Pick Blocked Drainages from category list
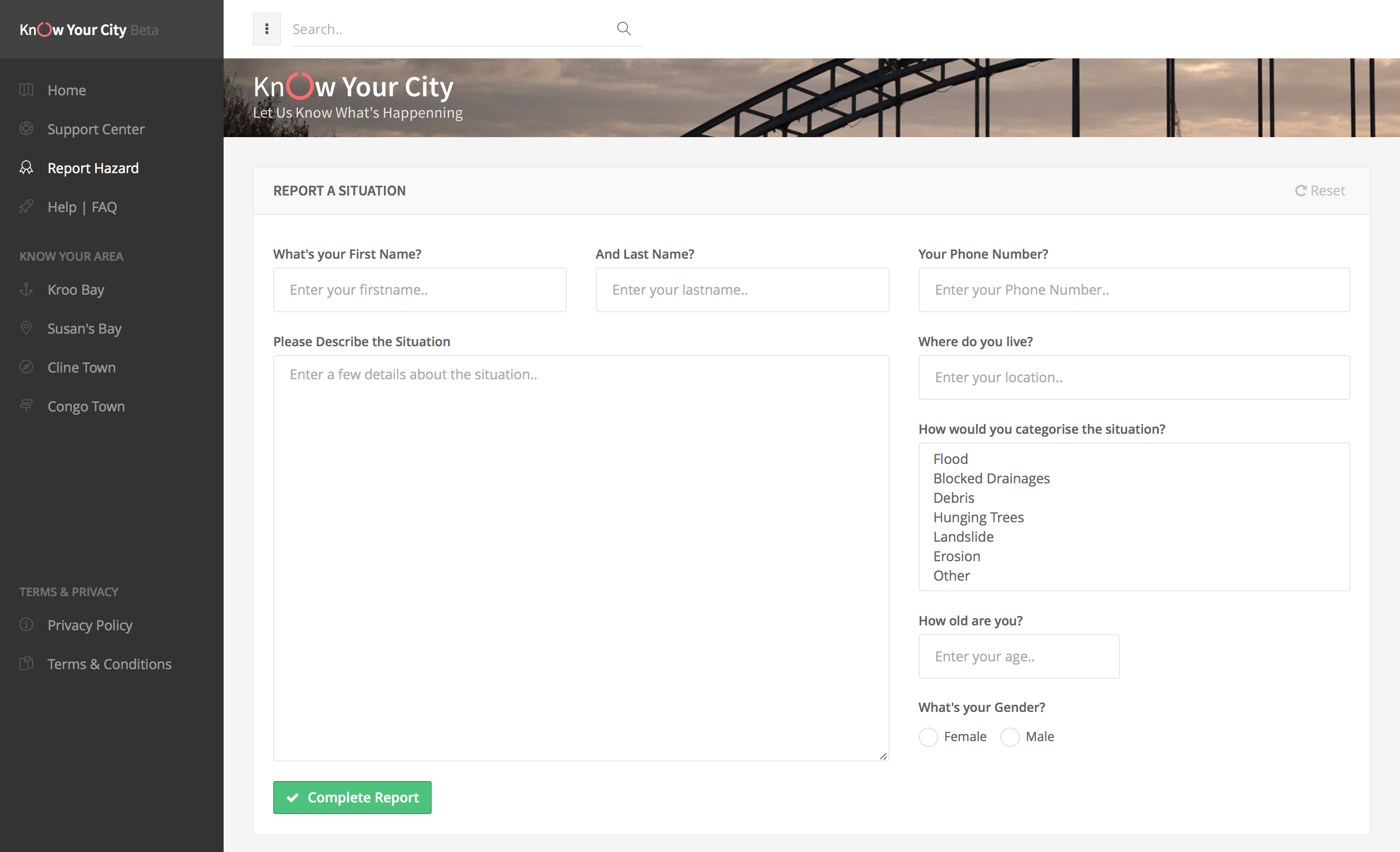The image size is (1400, 852). (991, 478)
